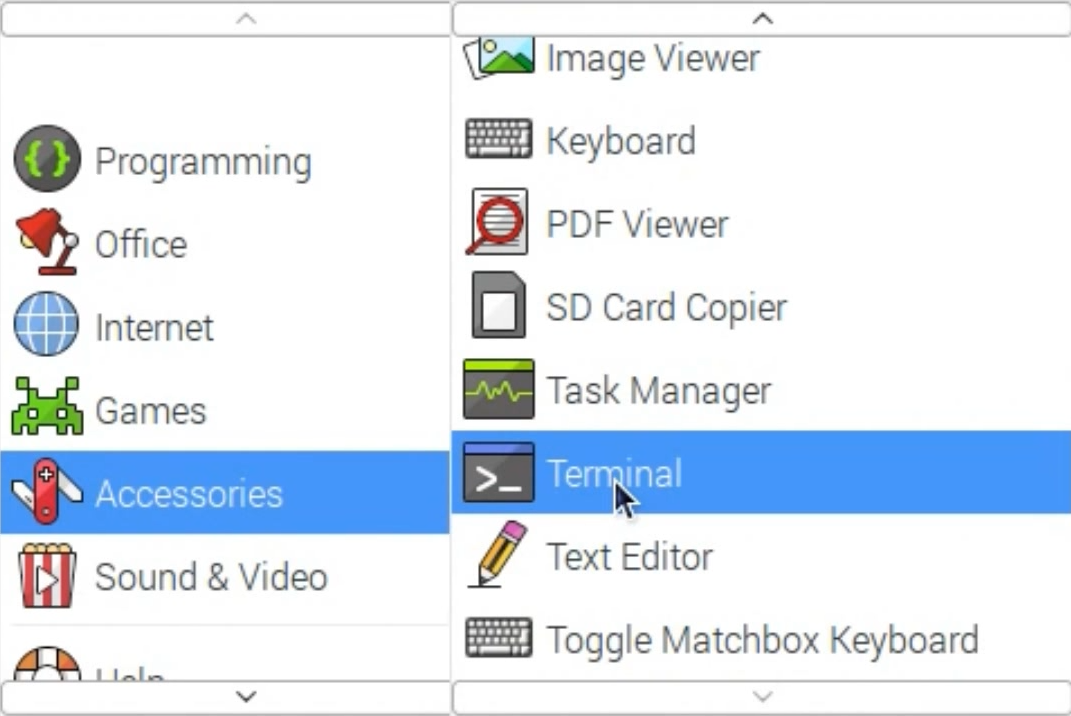
Task: Open the Image Viewer entry
Action: (x=652, y=57)
